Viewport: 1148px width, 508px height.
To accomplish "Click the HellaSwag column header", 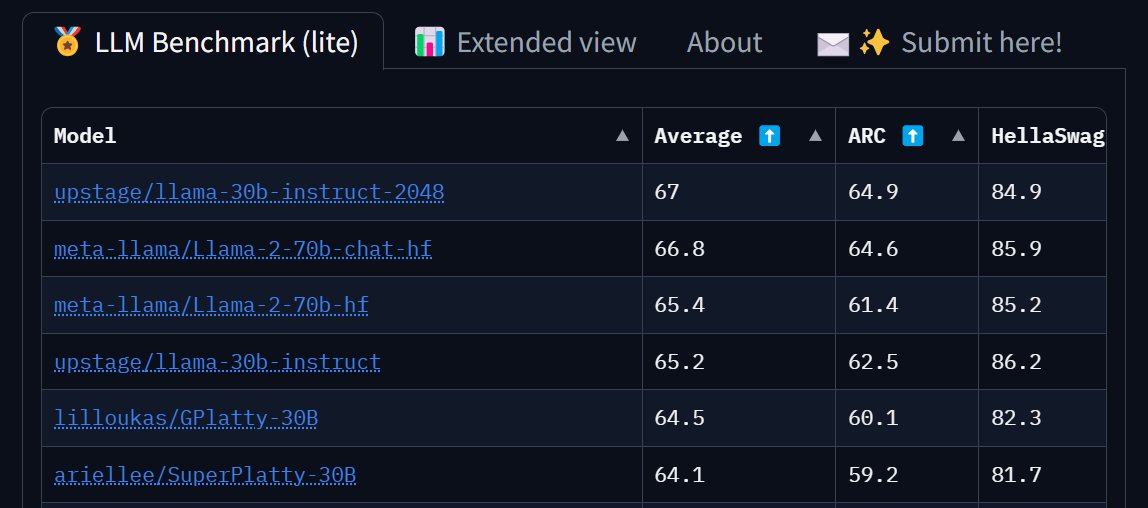I will coord(1043,136).
